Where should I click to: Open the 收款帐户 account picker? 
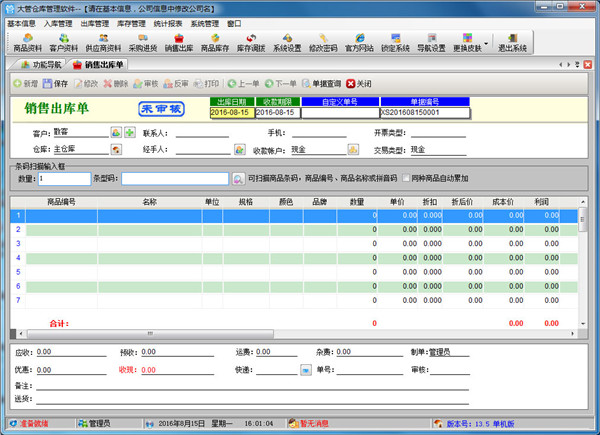tap(353, 150)
